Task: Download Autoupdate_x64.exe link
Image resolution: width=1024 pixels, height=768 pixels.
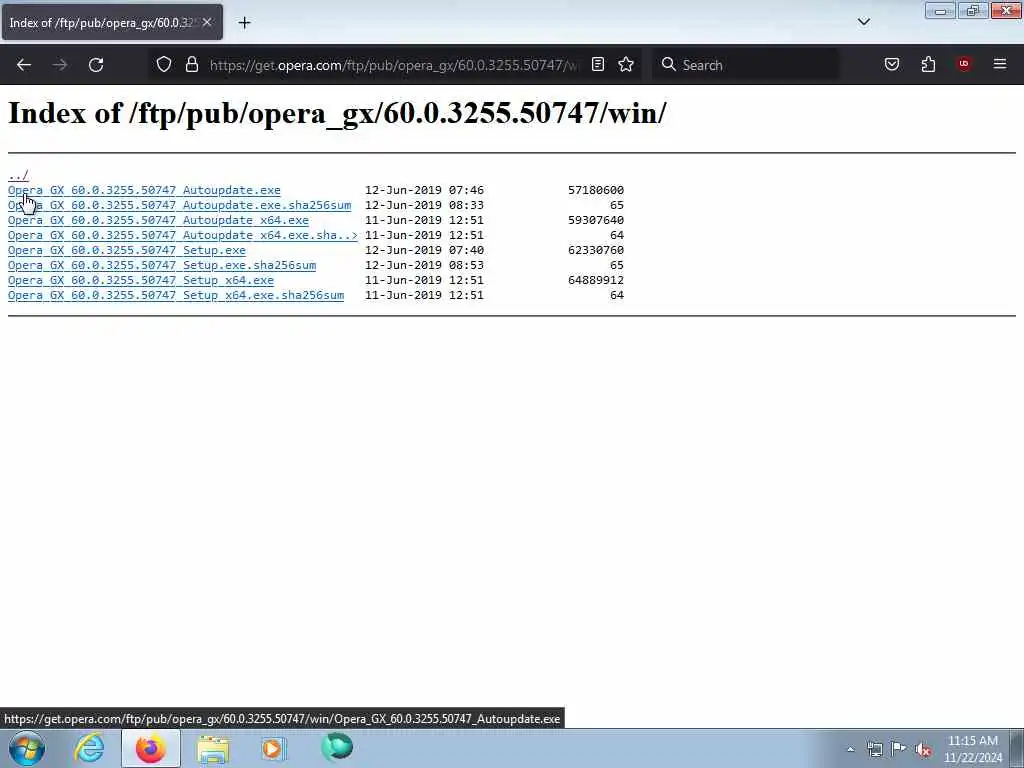Action: 158,220
